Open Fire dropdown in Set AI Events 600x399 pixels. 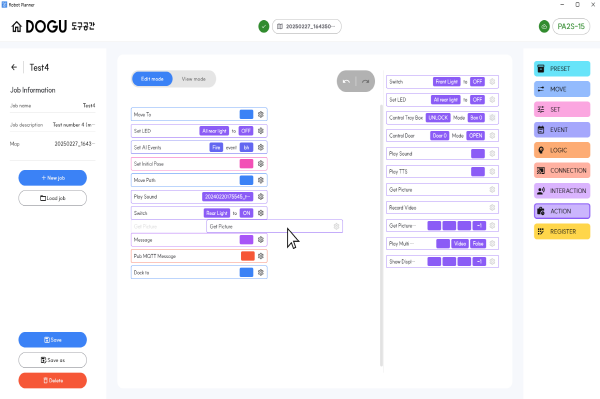point(216,147)
